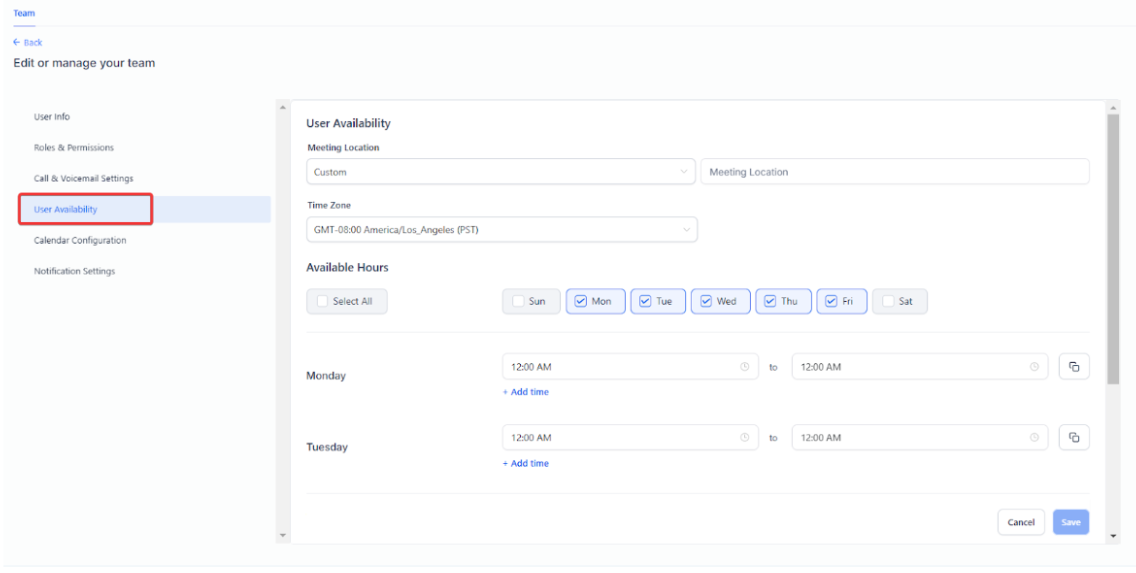Click clock icon in Tuesday start time
This screenshot has height=573, width=1136.
pos(744,438)
